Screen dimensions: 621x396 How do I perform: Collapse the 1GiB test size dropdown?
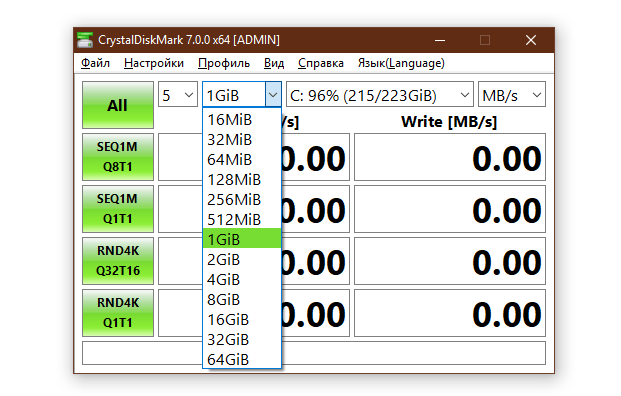[273, 95]
